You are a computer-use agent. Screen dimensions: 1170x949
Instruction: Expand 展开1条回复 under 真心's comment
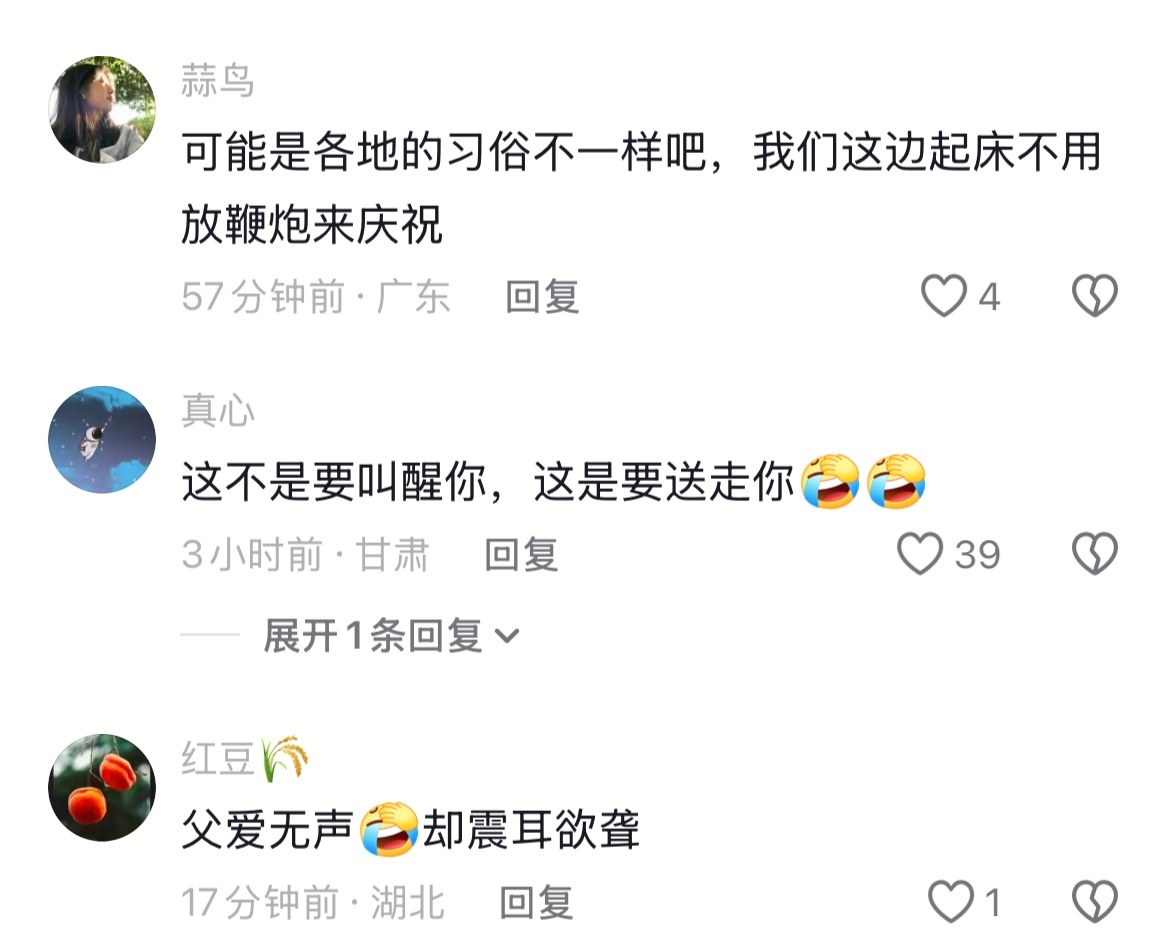click(390, 636)
